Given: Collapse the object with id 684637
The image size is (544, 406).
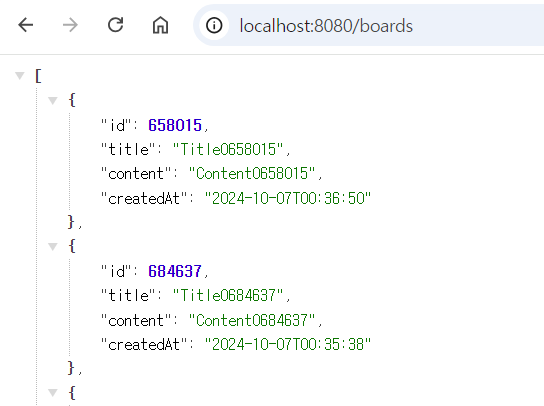Looking at the screenshot, I should coord(53,247).
